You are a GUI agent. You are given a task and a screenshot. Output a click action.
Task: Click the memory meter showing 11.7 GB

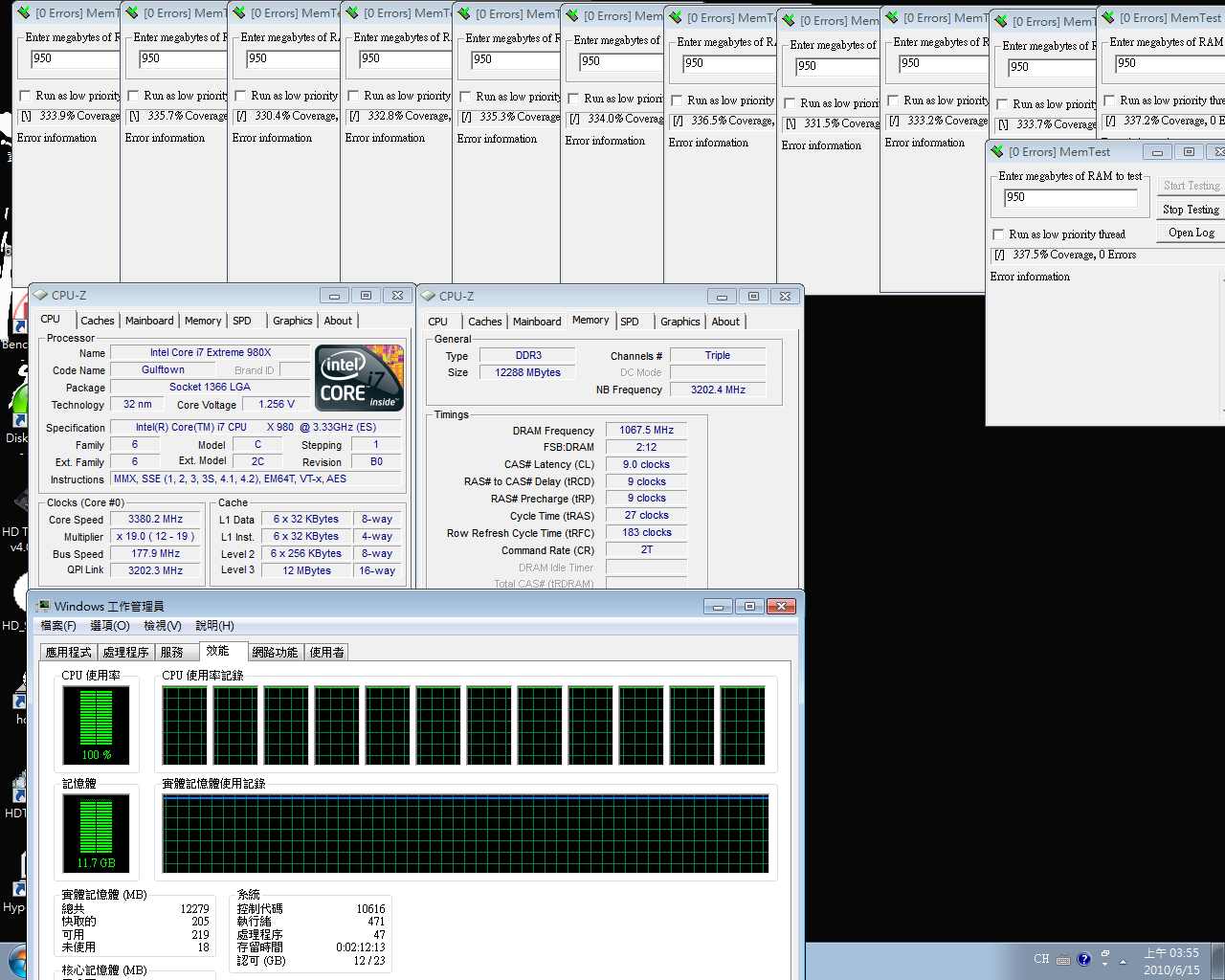(96, 833)
